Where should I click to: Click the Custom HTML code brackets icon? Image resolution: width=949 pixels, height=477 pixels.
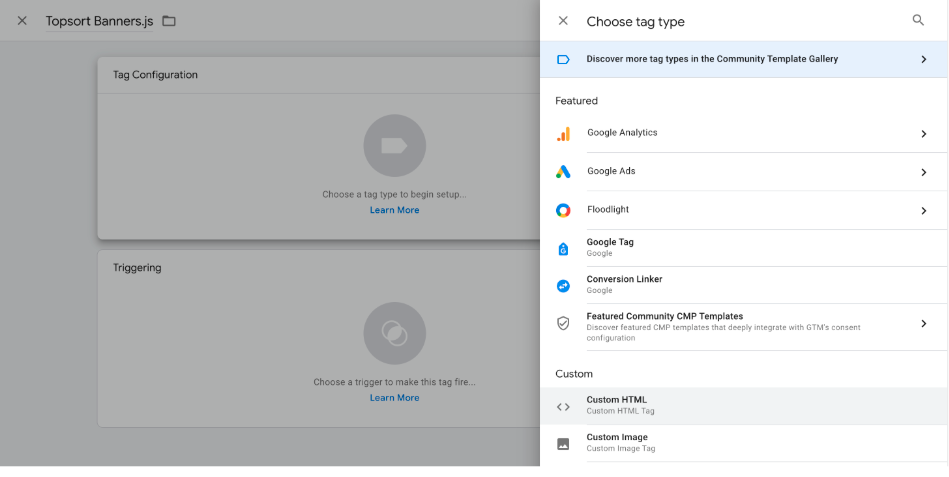[x=563, y=406]
